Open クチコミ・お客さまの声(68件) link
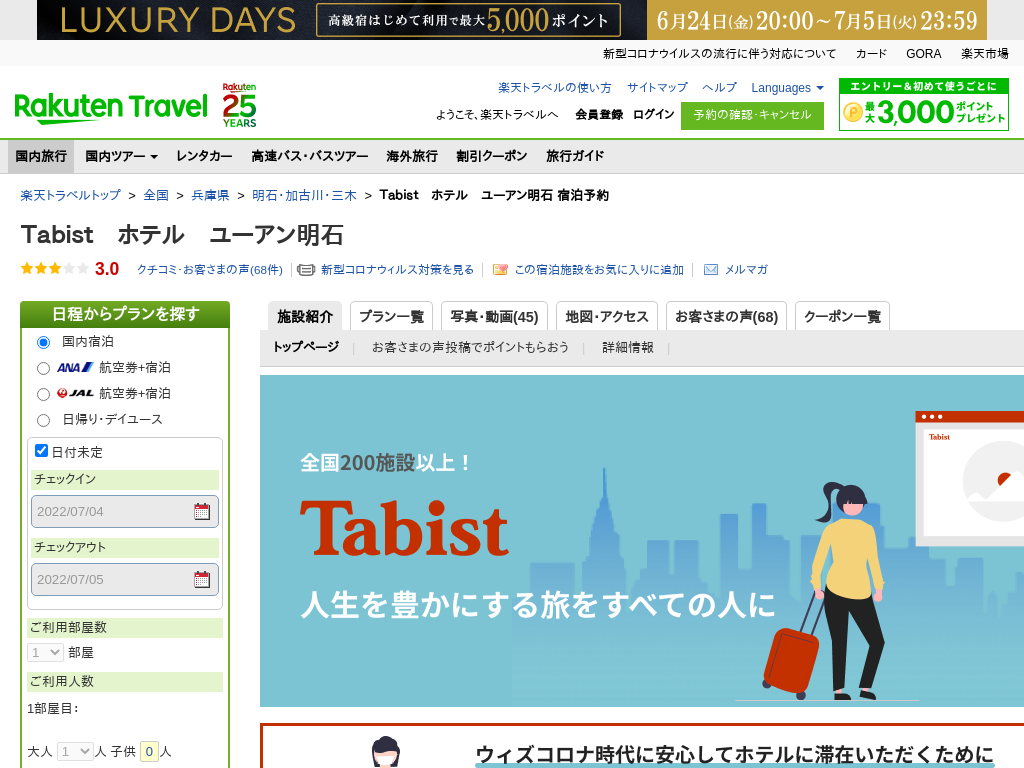1024x768 pixels. 210,270
